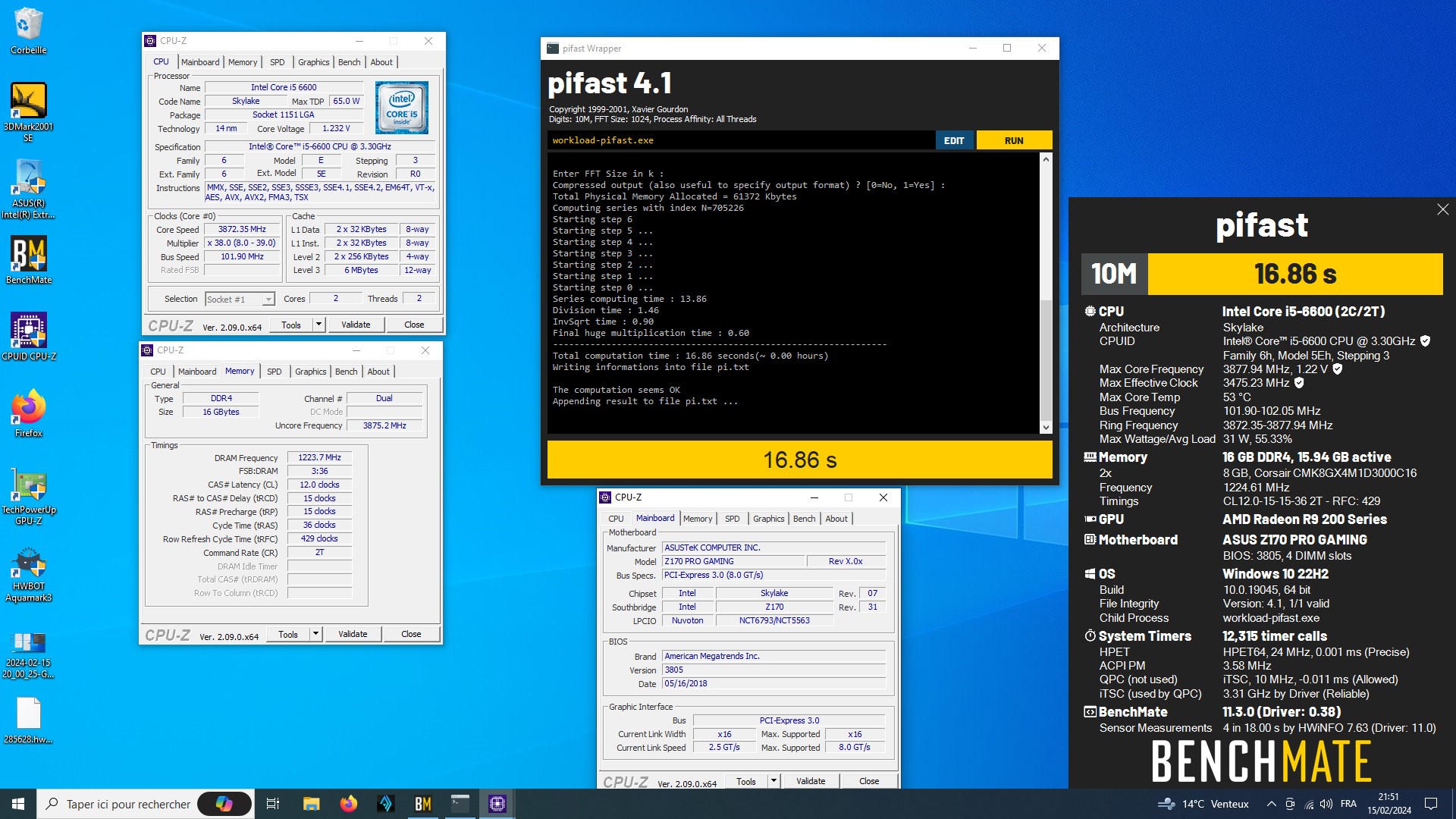1456x819 pixels.
Task: Click the Multiplier value x 38.0 field
Action: tap(243, 243)
